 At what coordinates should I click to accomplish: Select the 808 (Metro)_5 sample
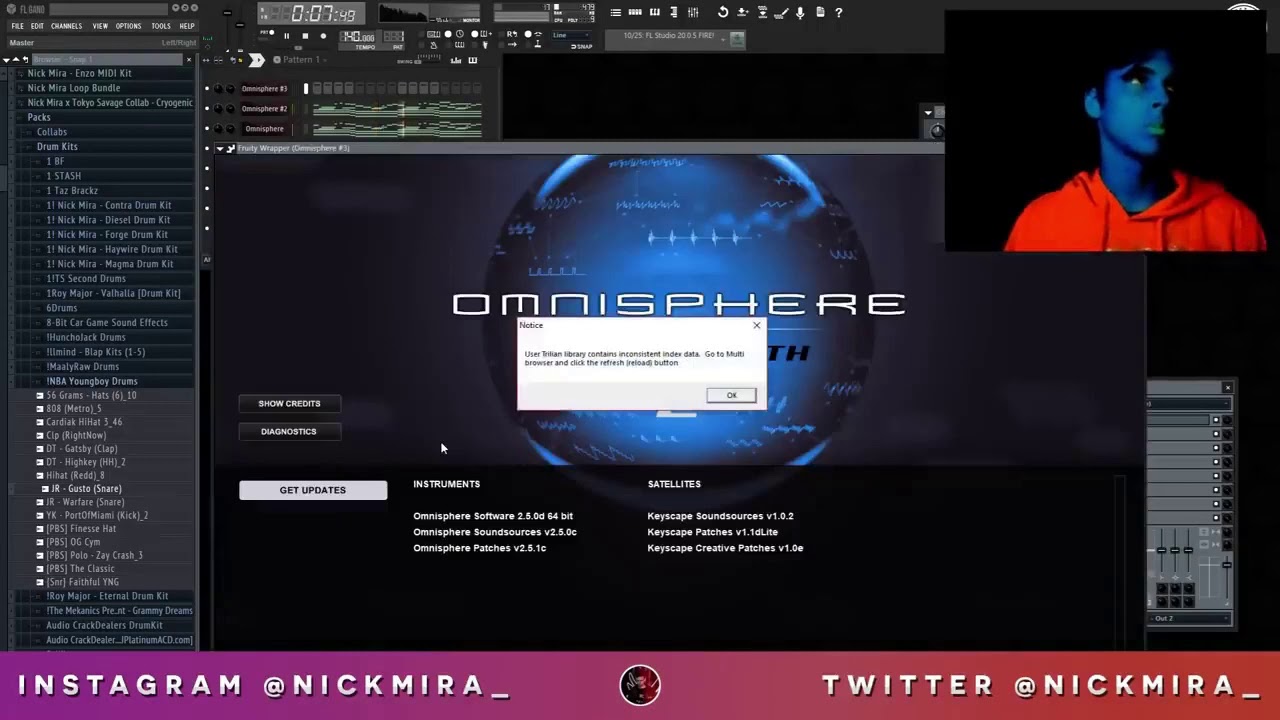74,409
